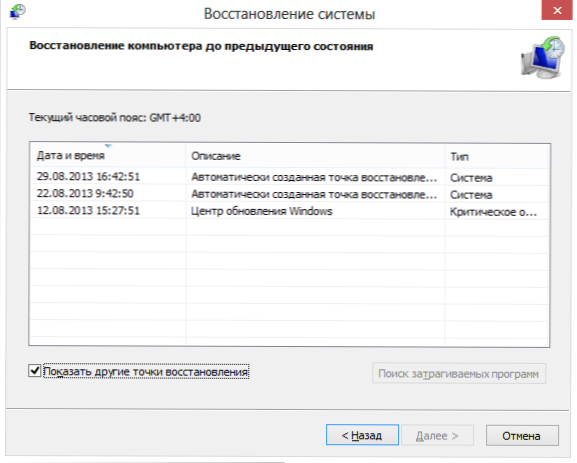The height and width of the screenshot is (463, 577).
Task: Cancel with the Отмена button
Action: coord(522,435)
